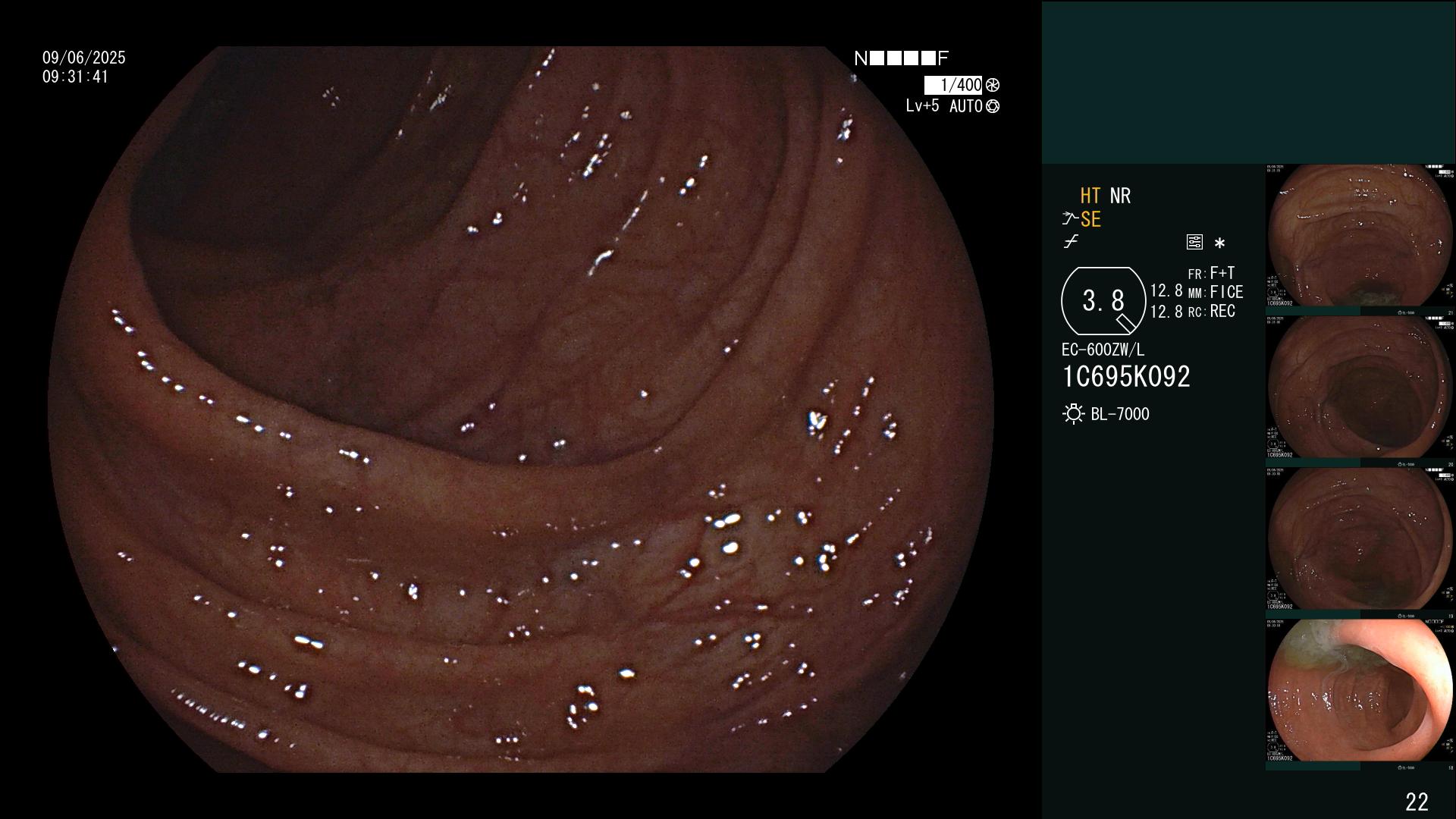The width and height of the screenshot is (1456, 819).
Task: Click the 3.8 scope diameter circle icon
Action: (1103, 301)
